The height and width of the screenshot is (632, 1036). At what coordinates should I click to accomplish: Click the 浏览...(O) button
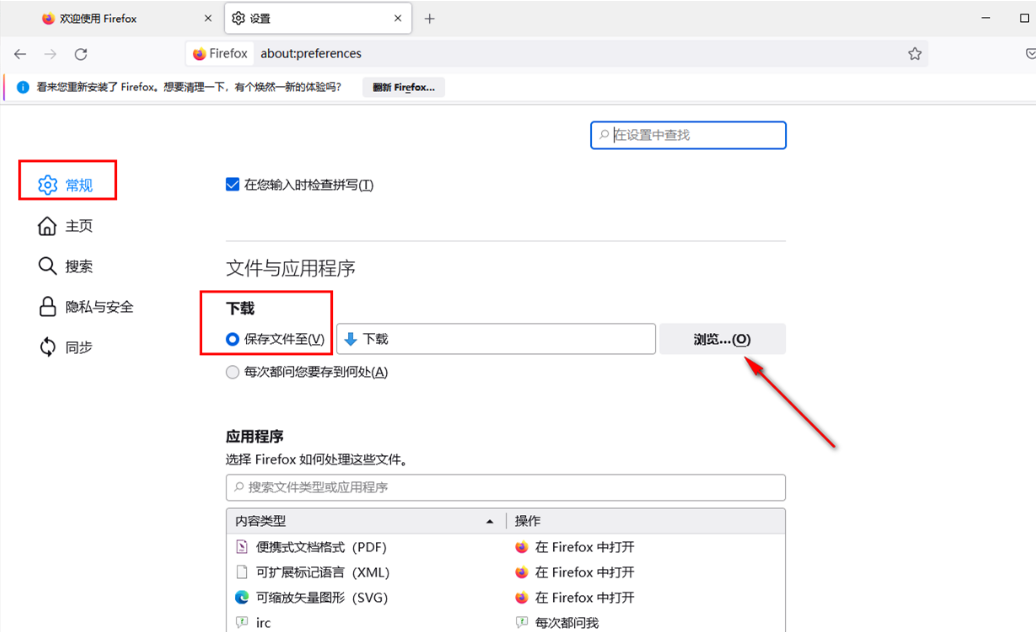pyautogui.click(x=722, y=339)
